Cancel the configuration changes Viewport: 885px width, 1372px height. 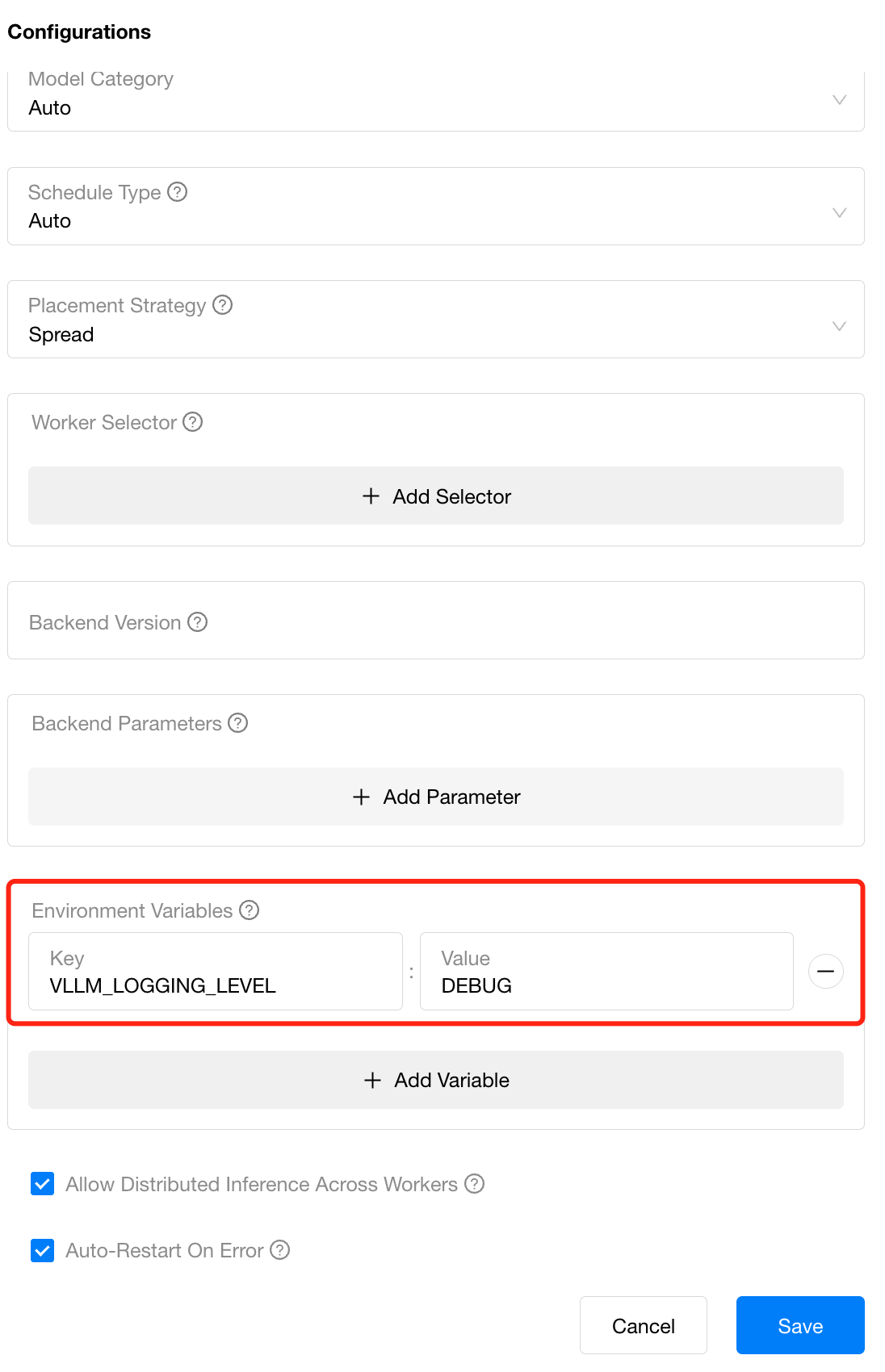pos(644,1325)
